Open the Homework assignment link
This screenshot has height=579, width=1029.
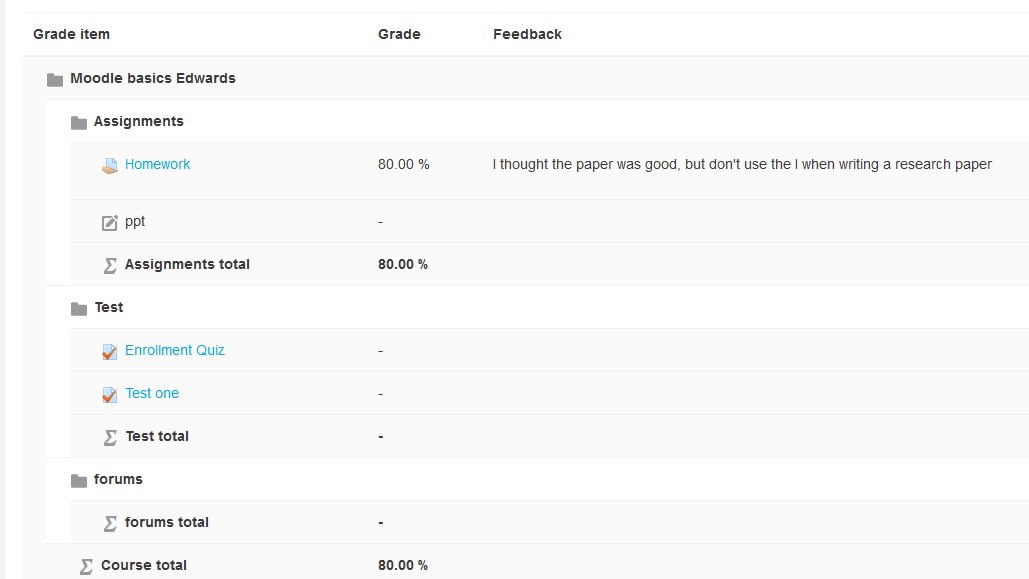158,164
